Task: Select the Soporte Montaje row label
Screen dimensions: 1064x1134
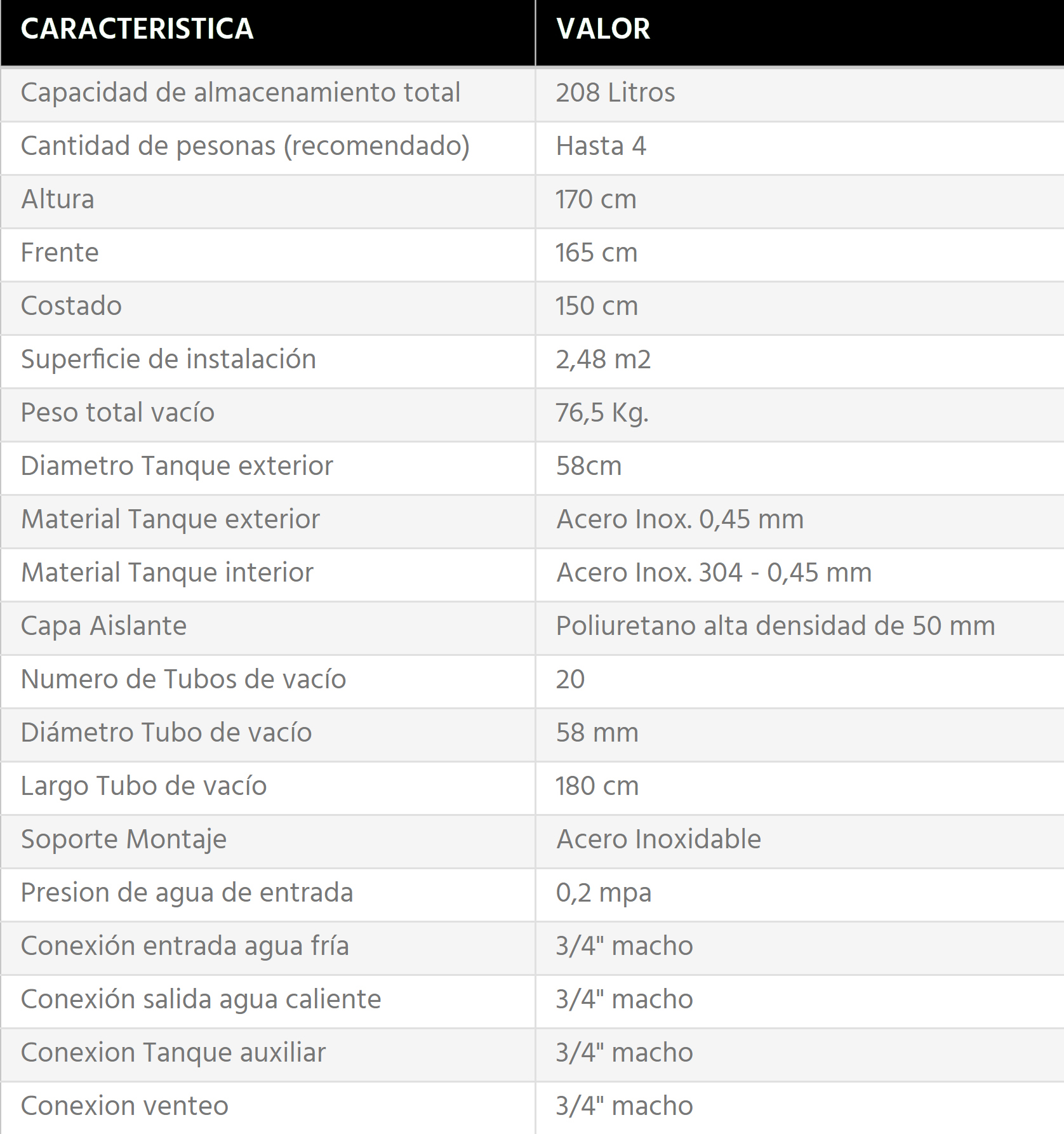Action: tap(124, 840)
